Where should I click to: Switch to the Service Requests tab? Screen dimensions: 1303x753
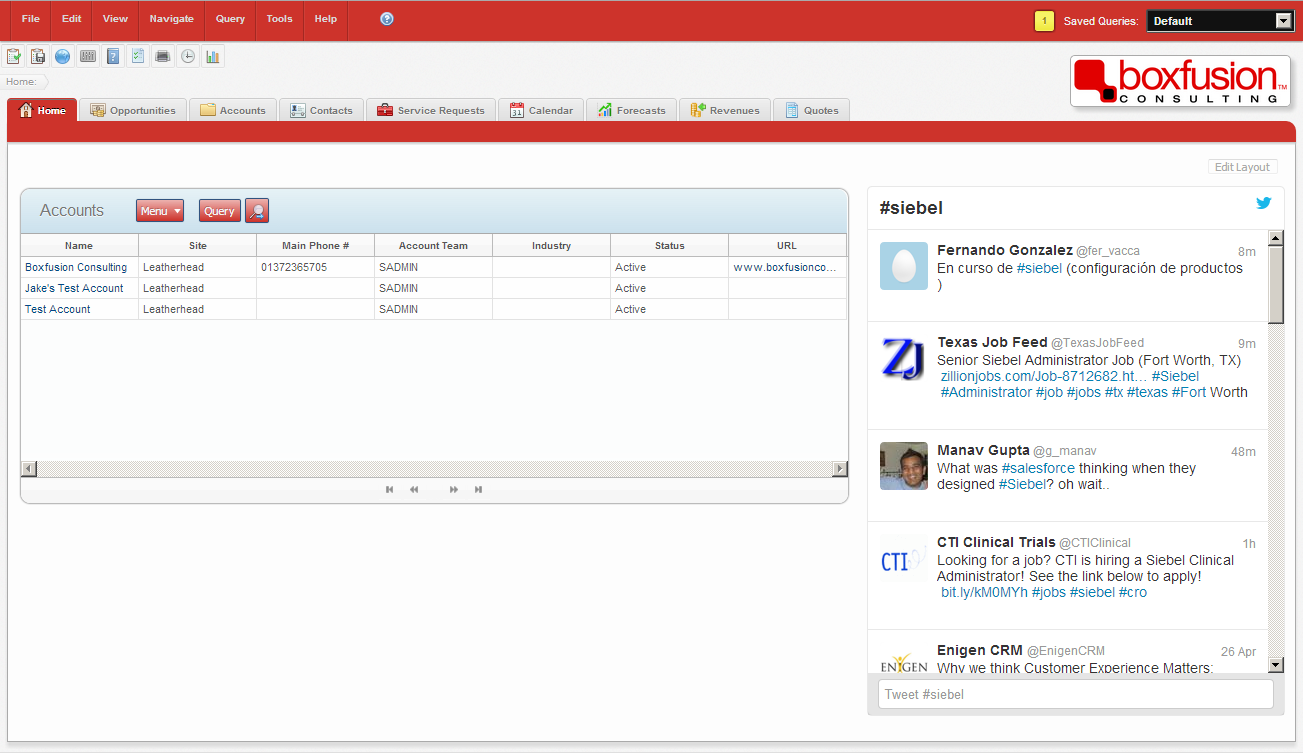tap(431, 110)
